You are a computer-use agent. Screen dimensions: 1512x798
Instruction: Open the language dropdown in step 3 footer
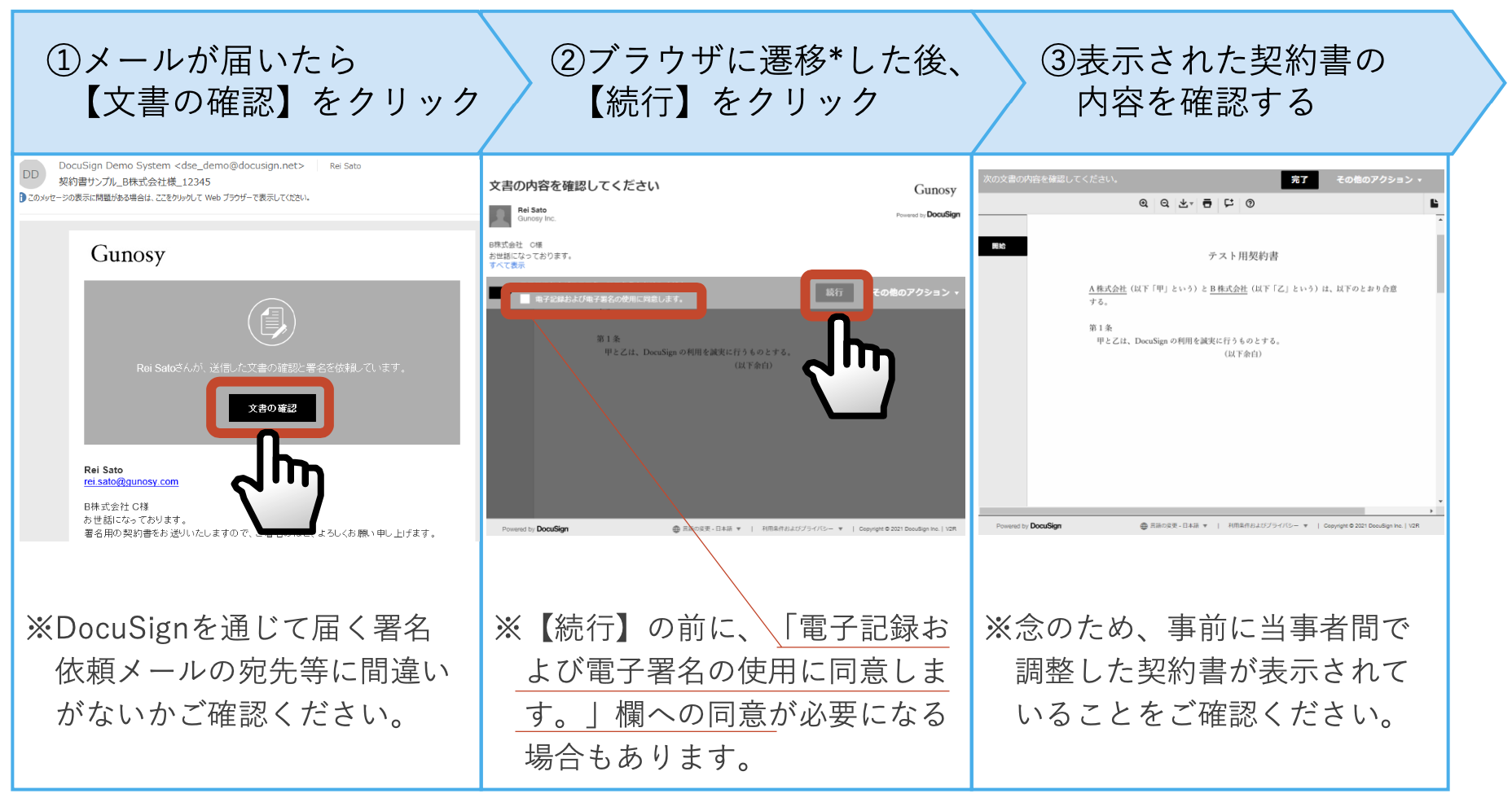(x=1174, y=526)
